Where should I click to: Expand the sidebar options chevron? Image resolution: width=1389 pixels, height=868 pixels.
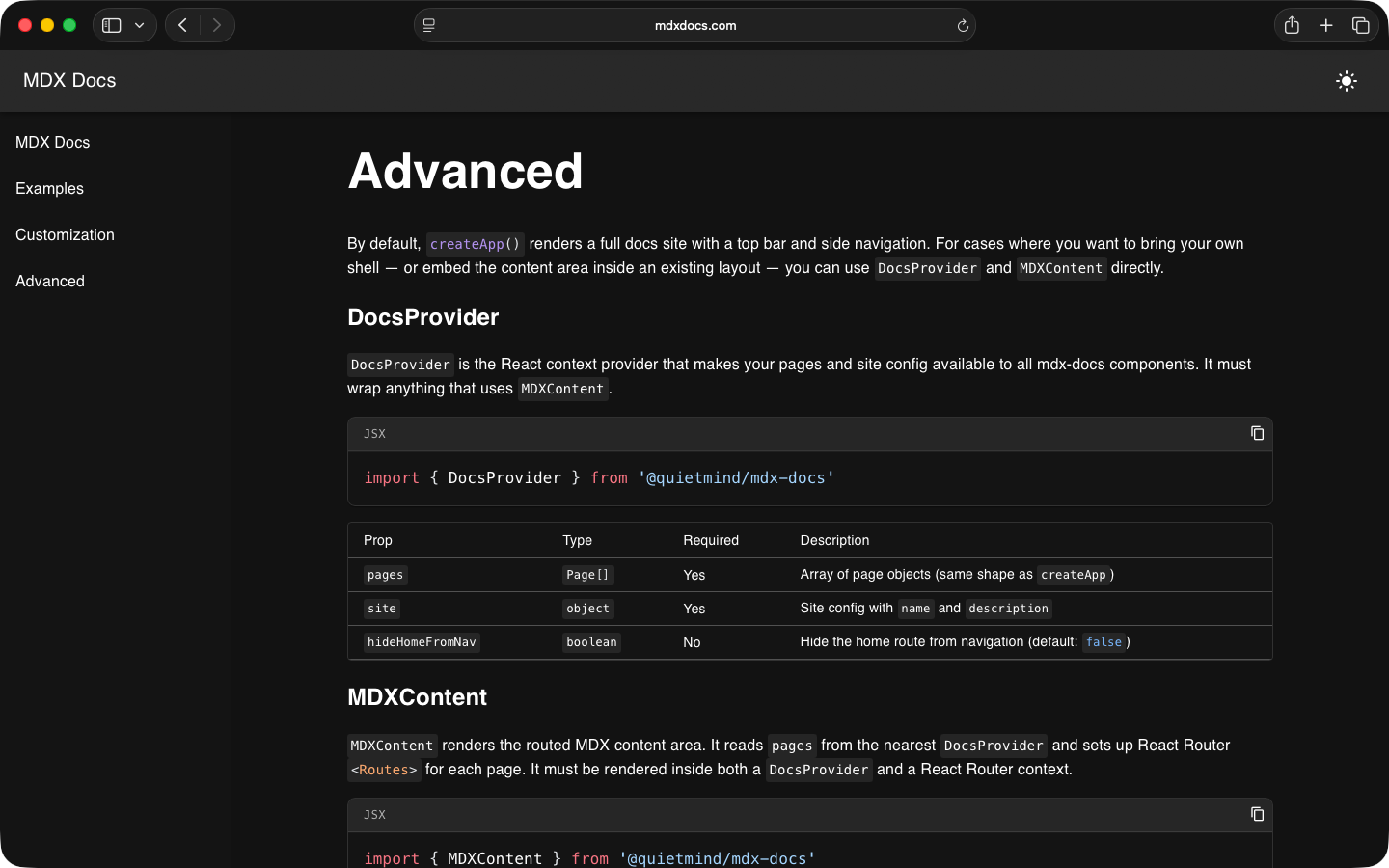(139, 25)
